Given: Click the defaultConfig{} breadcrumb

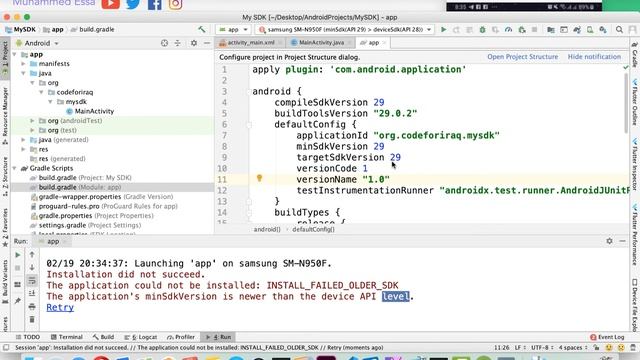Looking at the screenshot, I should (x=313, y=229).
